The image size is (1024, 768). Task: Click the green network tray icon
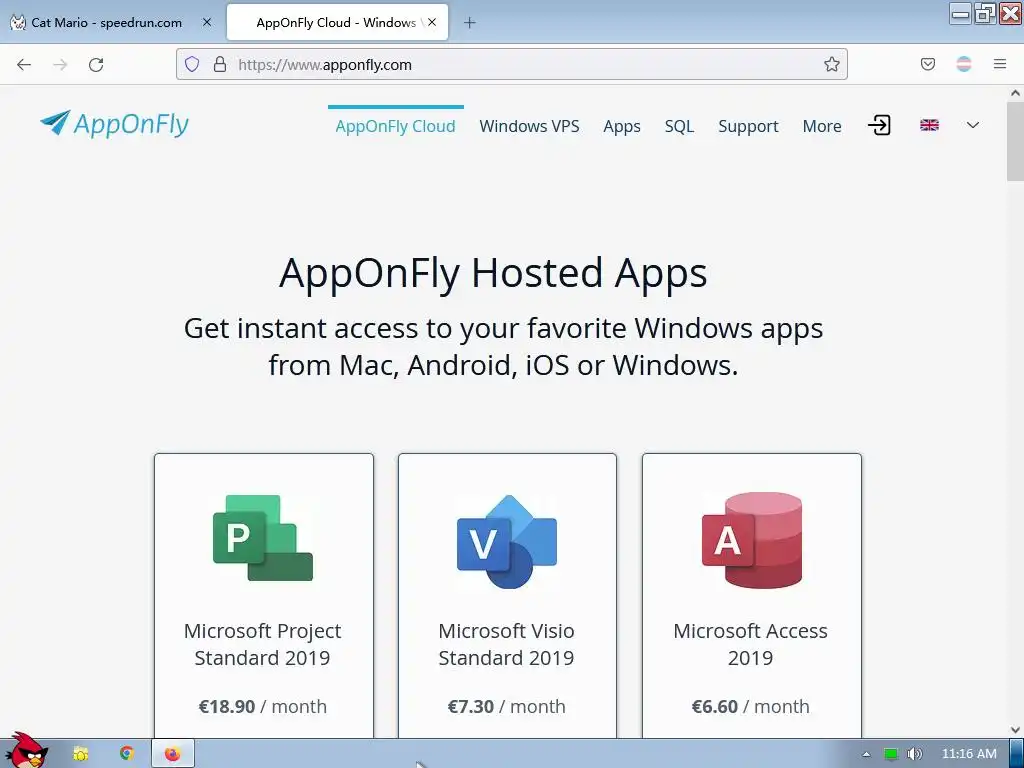891,754
